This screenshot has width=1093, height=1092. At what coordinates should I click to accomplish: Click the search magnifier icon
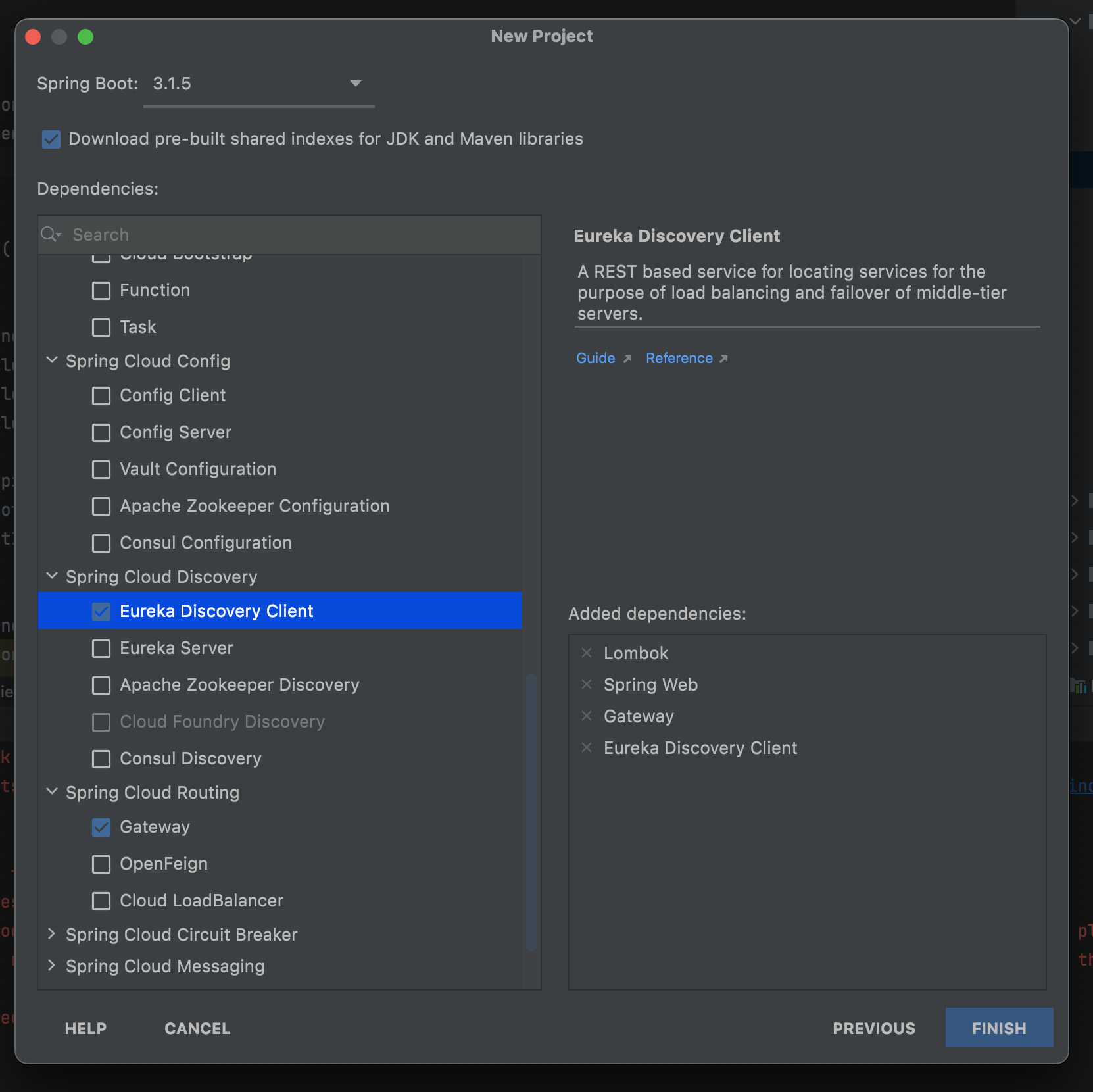(x=51, y=234)
